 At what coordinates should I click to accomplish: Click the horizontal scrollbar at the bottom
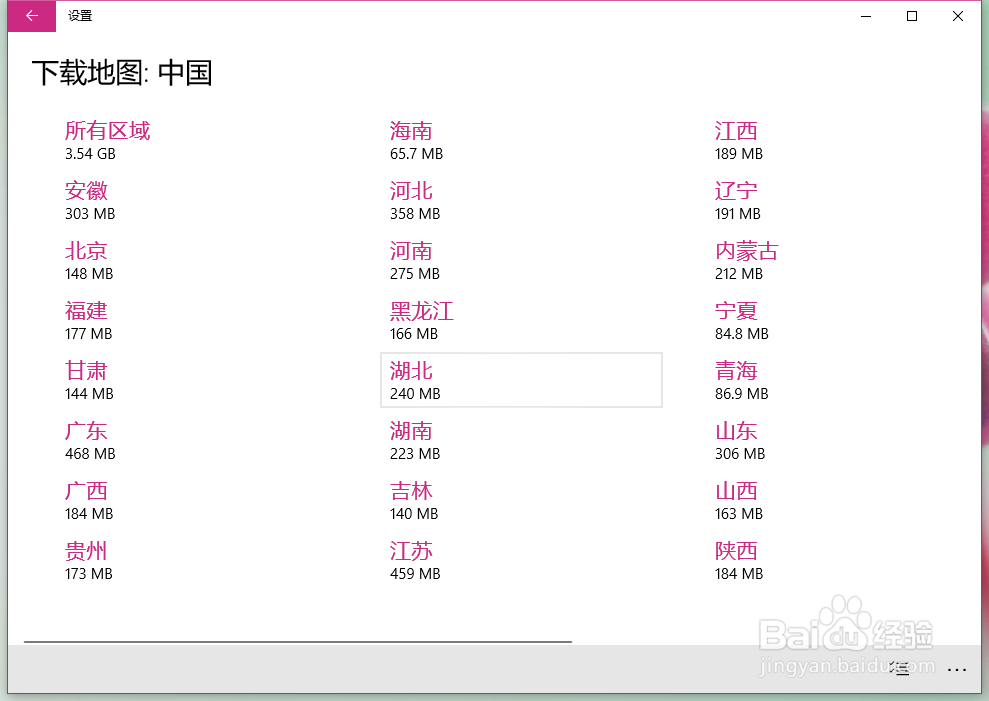pyautogui.click(x=298, y=641)
